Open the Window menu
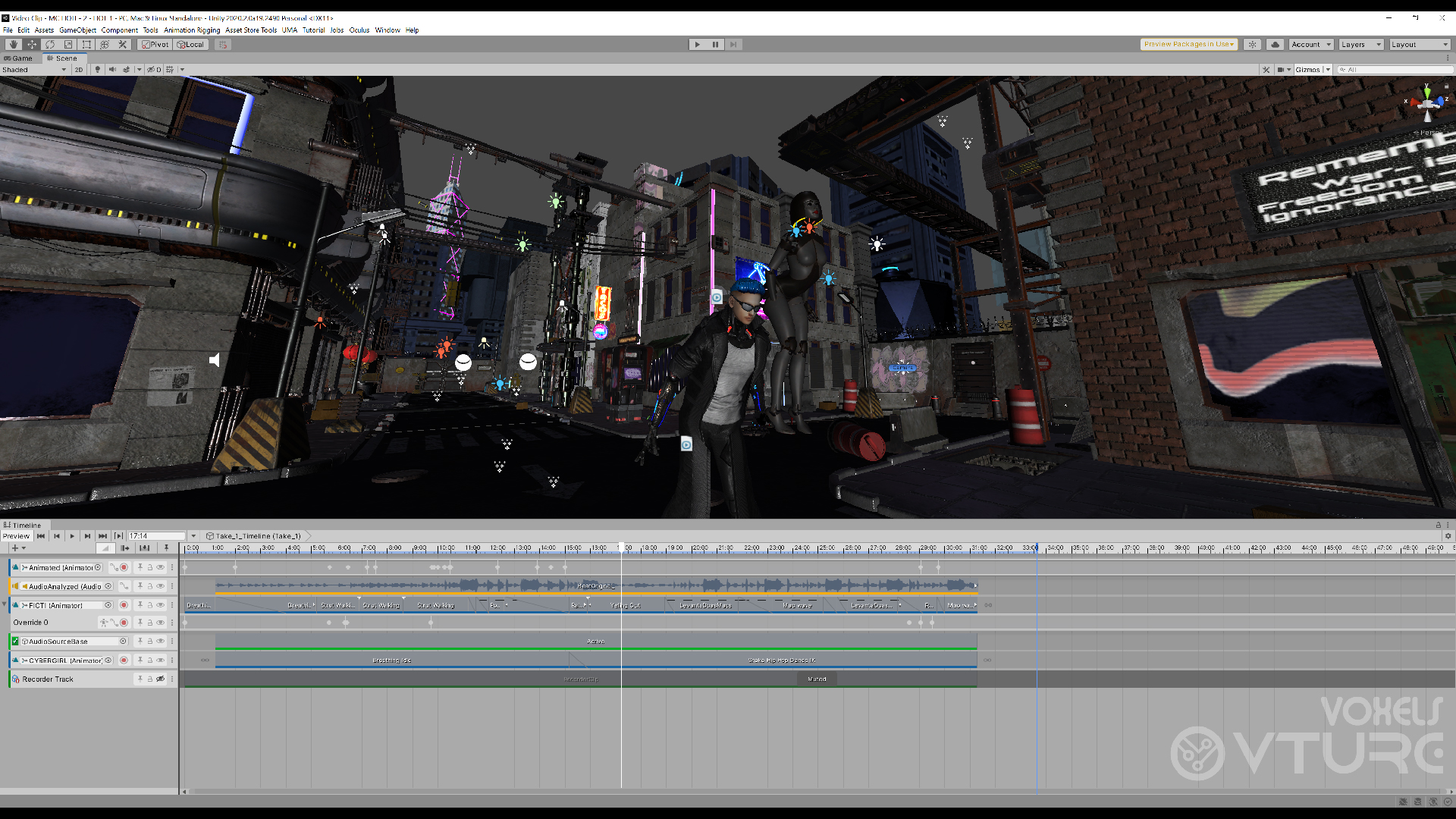 point(388,30)
